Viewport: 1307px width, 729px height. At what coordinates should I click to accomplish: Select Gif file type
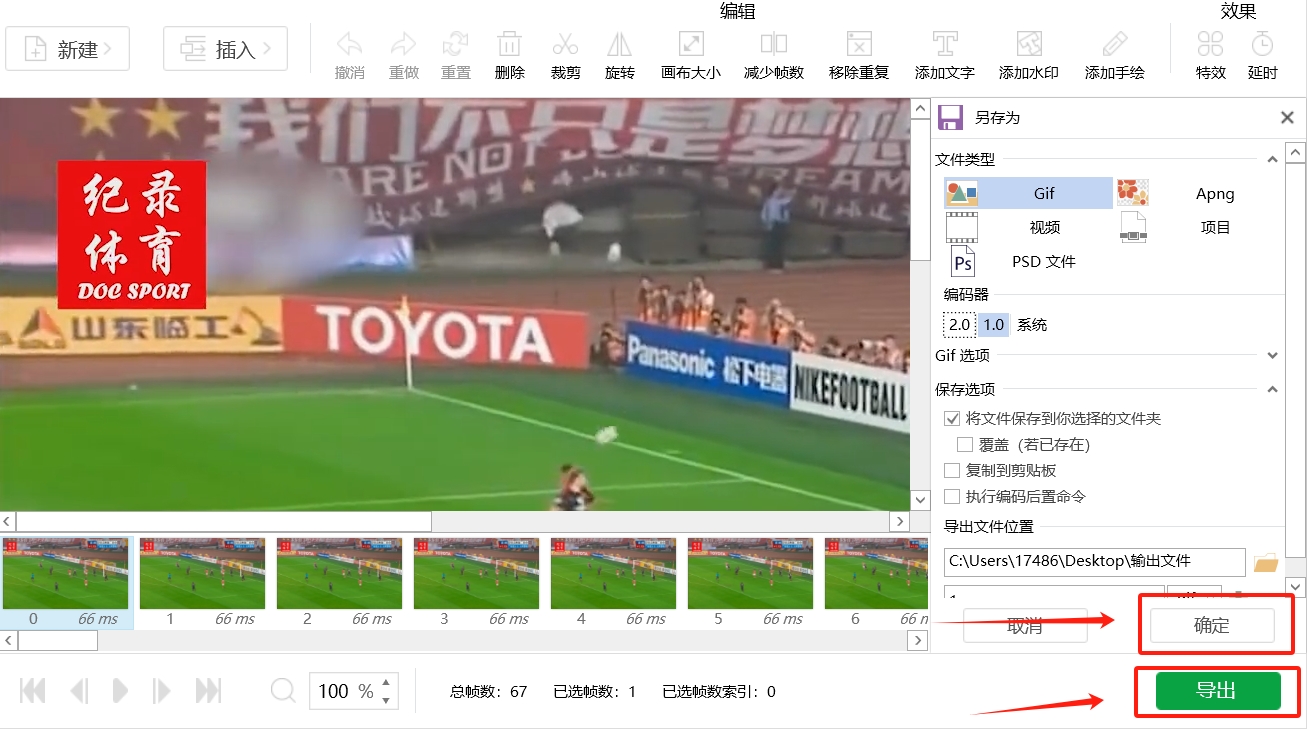pos(1028,193)
